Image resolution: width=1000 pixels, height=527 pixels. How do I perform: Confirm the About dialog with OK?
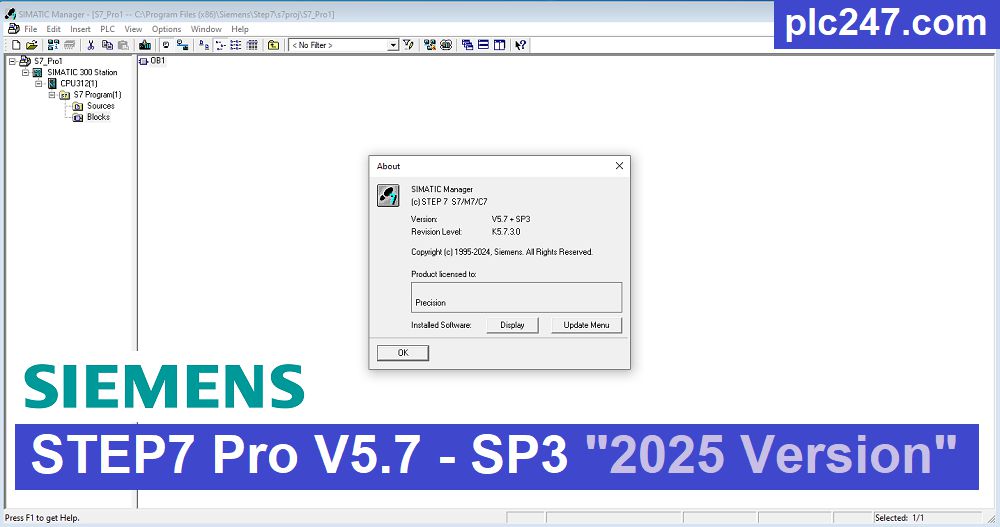click(x=403, y=353)
